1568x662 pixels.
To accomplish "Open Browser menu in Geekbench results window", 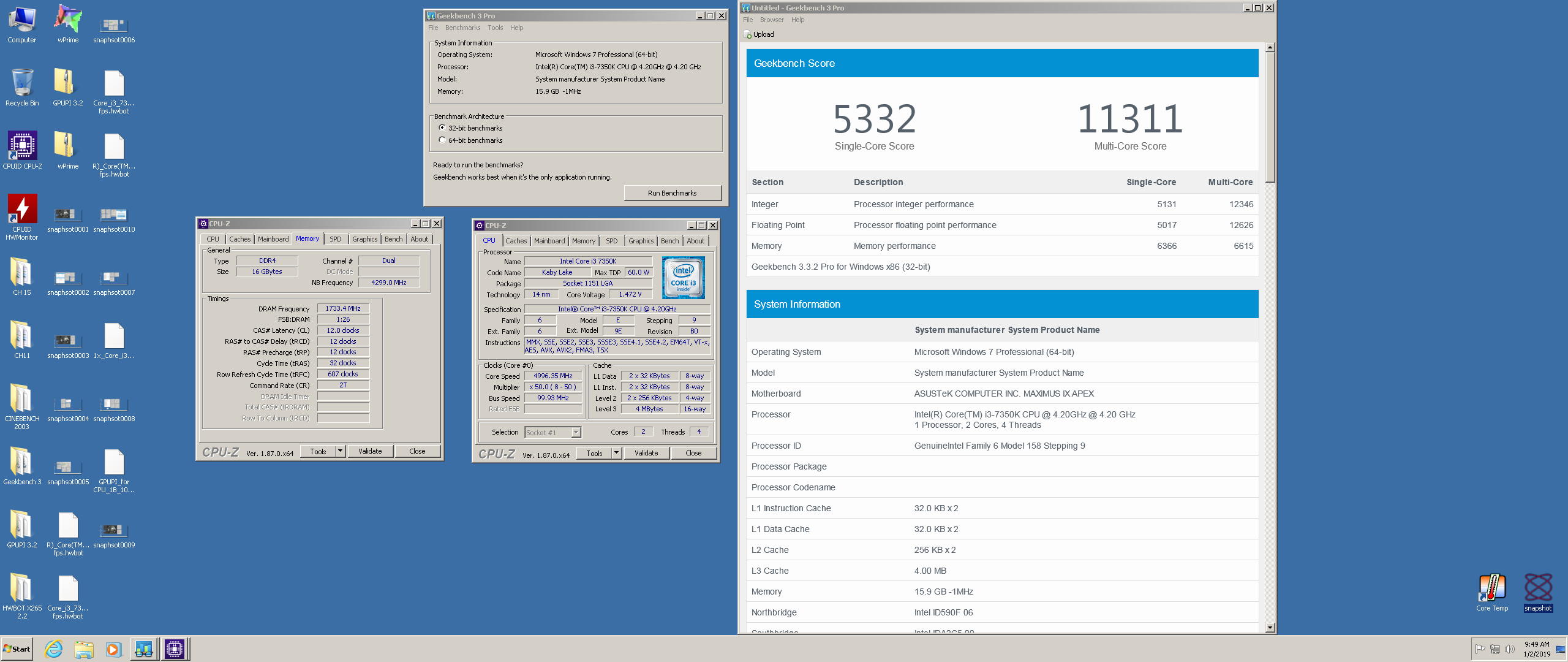I will (772, 20).
